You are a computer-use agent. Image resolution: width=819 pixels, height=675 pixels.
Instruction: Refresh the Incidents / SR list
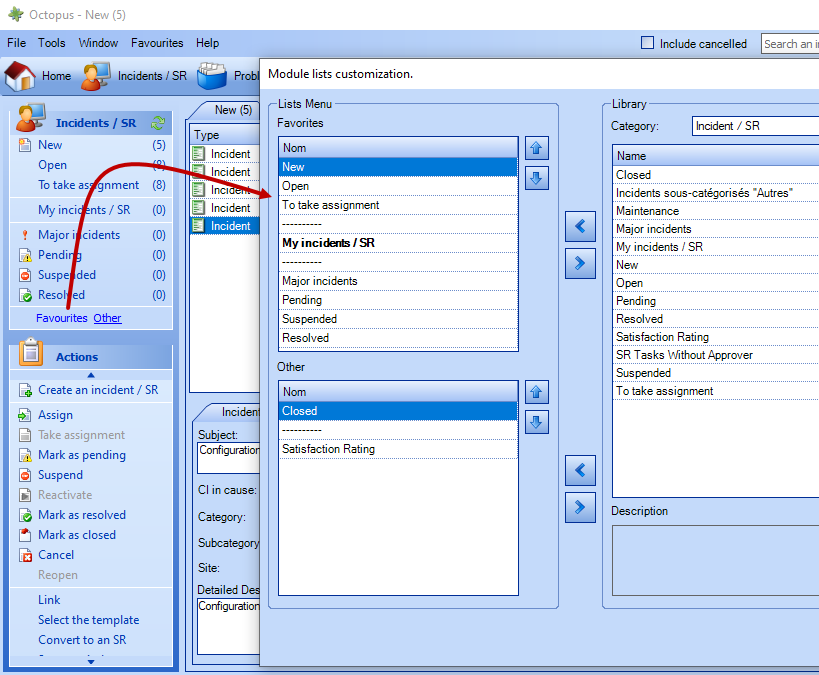158,123
